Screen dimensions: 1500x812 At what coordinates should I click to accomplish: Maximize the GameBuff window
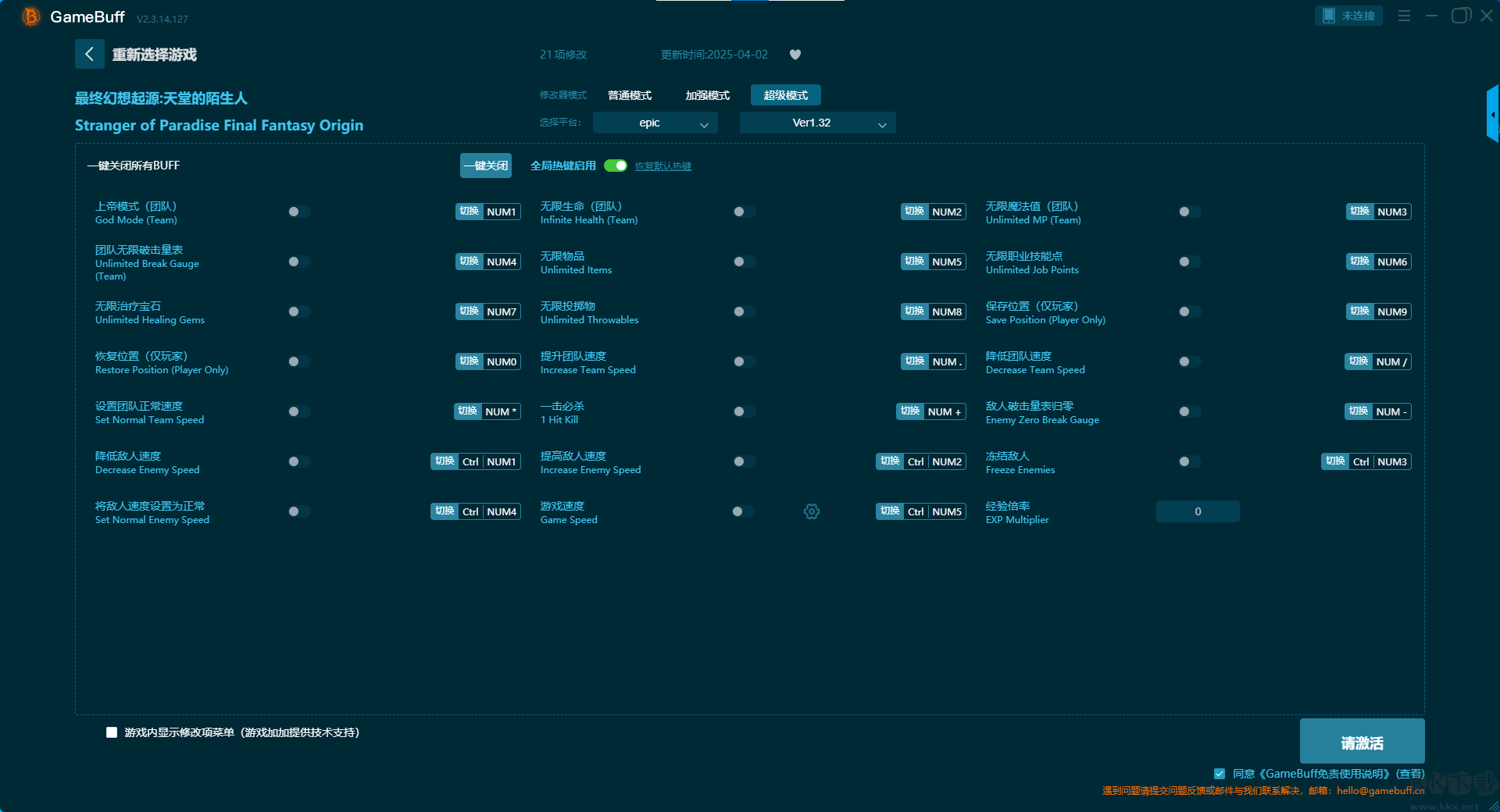tap(1460, 16)
